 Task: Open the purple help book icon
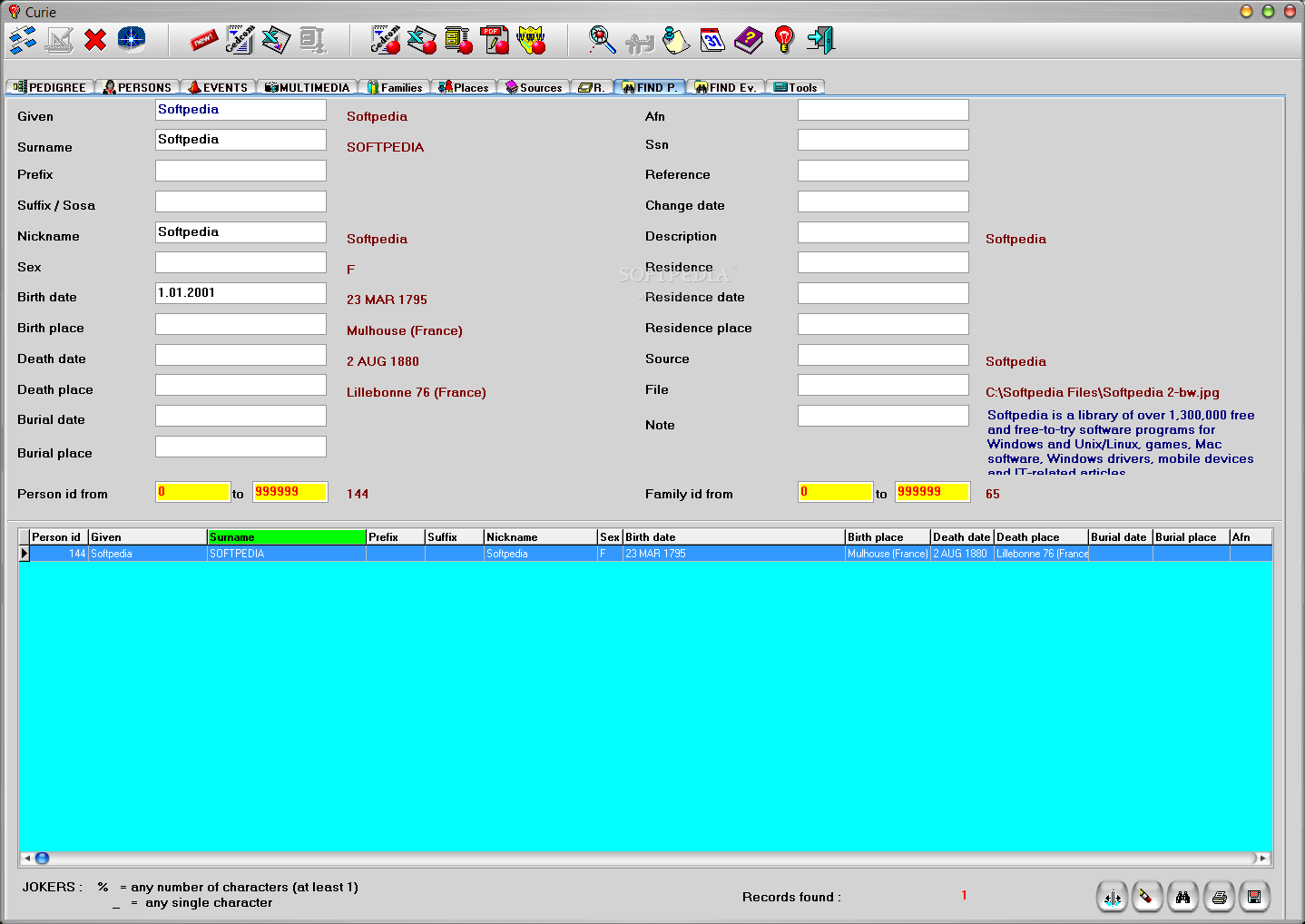pyautogui.click(x=749, y=40)
